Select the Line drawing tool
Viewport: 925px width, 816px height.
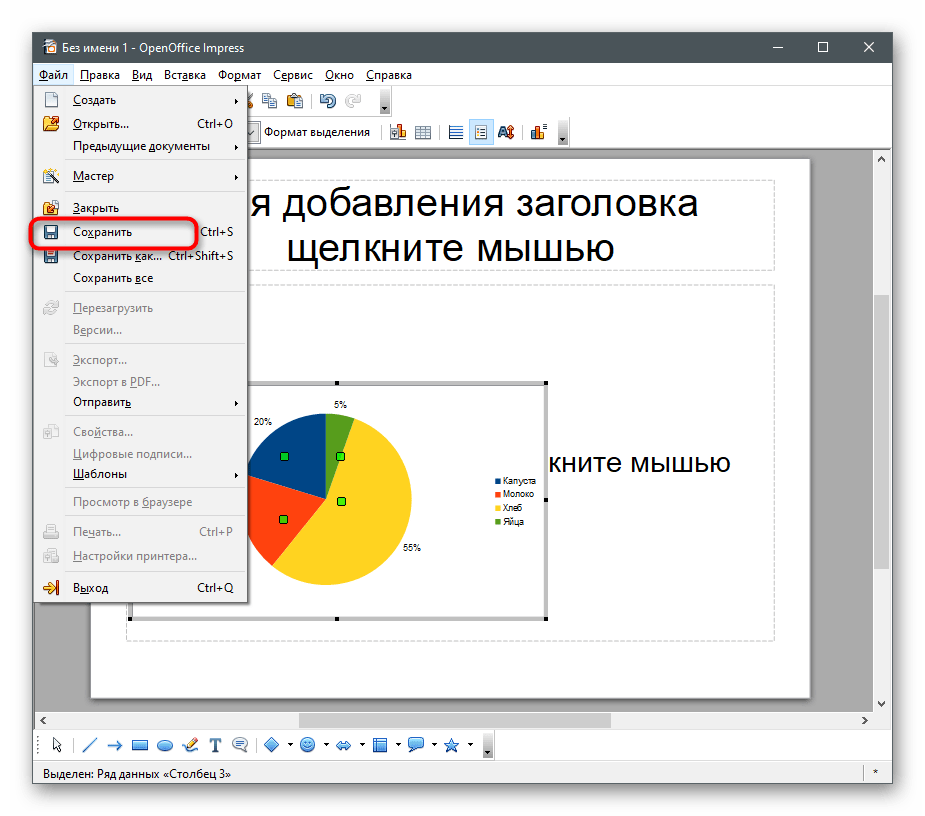click(89, 745)
